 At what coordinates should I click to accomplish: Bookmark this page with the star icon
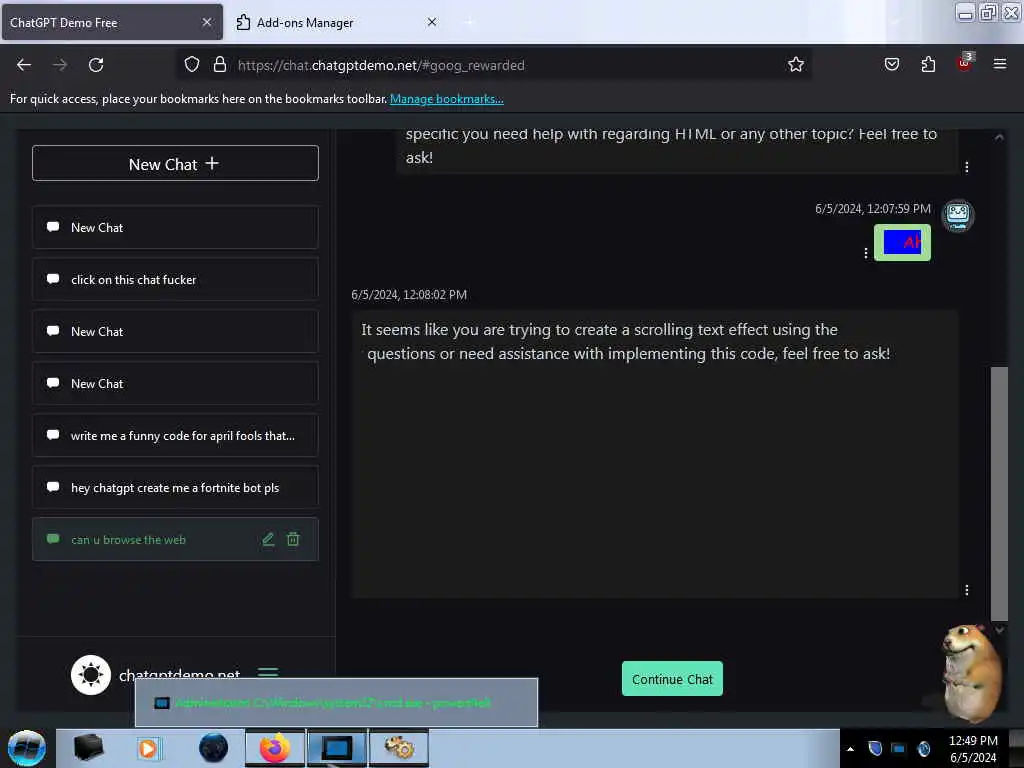click(x=795, y=64)
